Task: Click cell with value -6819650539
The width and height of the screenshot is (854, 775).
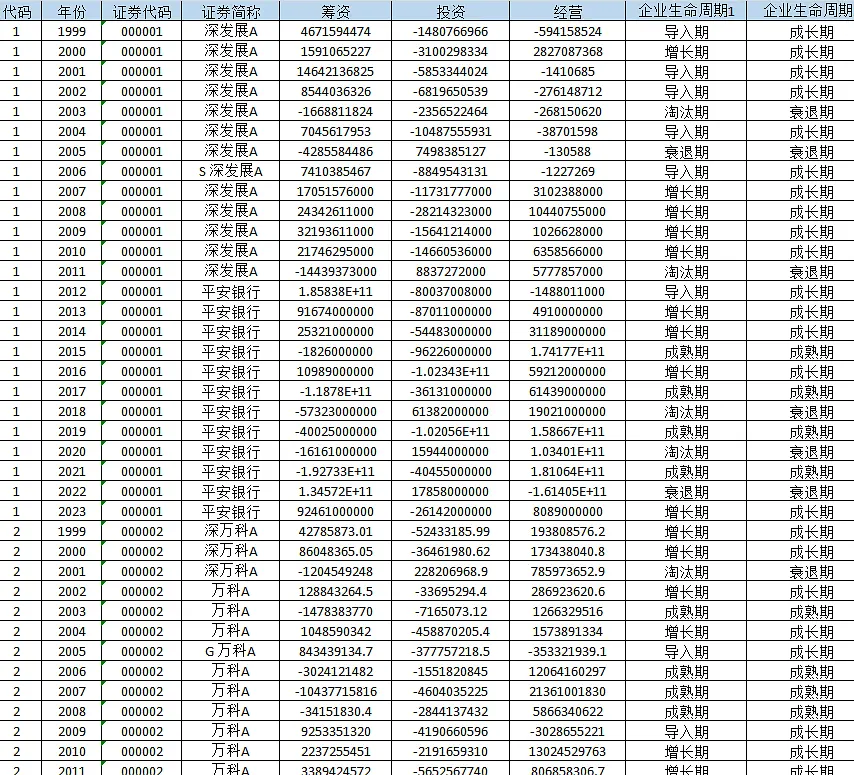Action: (x=450, y=91)
